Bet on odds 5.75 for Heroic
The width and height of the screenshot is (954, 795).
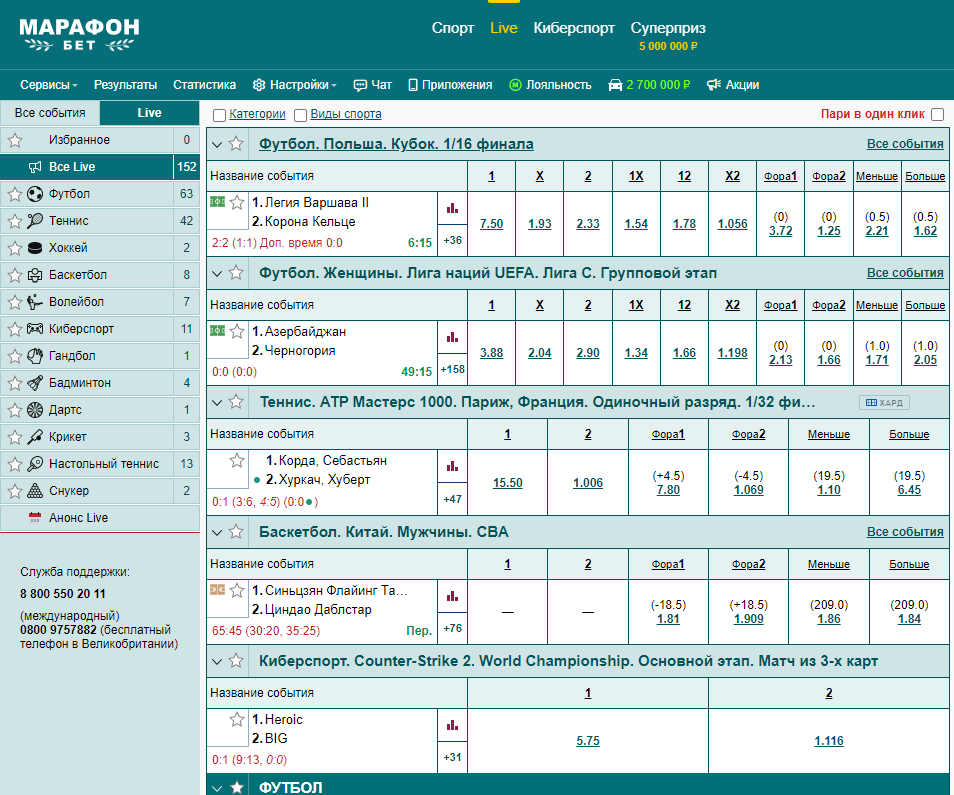tap(588, 741)
